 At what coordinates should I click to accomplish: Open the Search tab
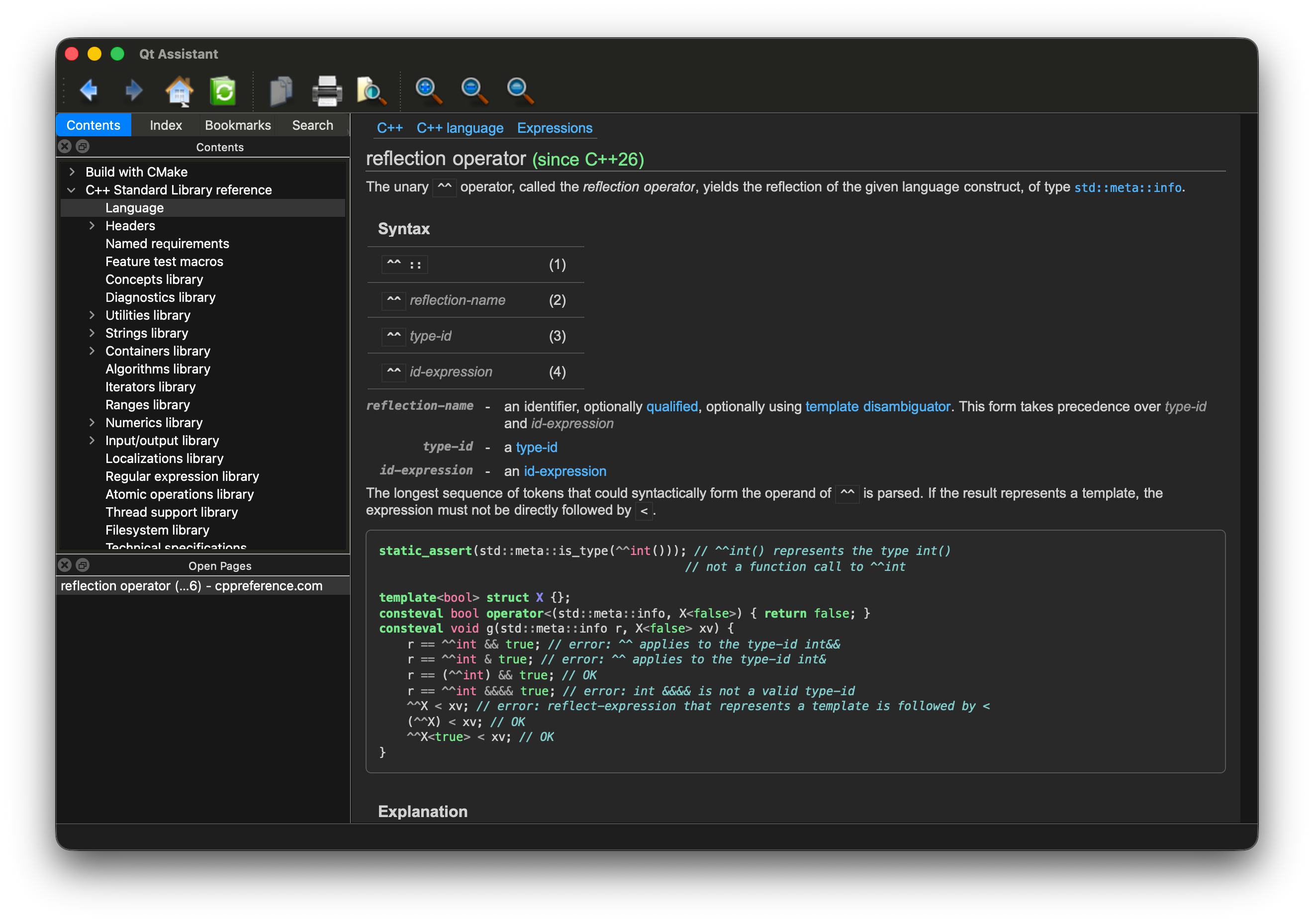pyautogui.click(x=312, y=125)
